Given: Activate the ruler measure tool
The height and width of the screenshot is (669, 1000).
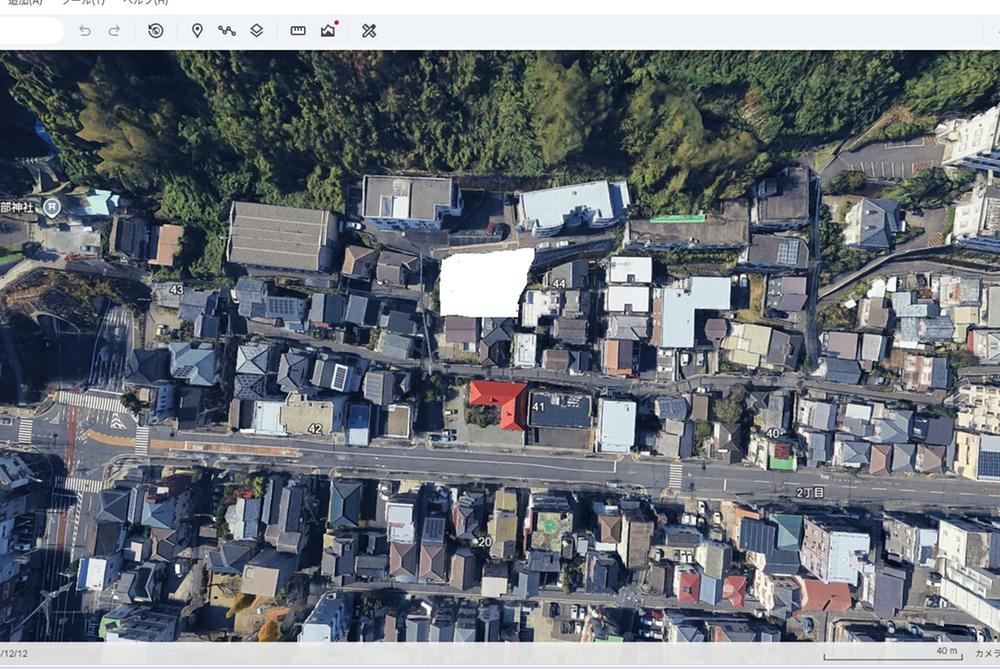Looking at the screenshot, I should 298,31.
